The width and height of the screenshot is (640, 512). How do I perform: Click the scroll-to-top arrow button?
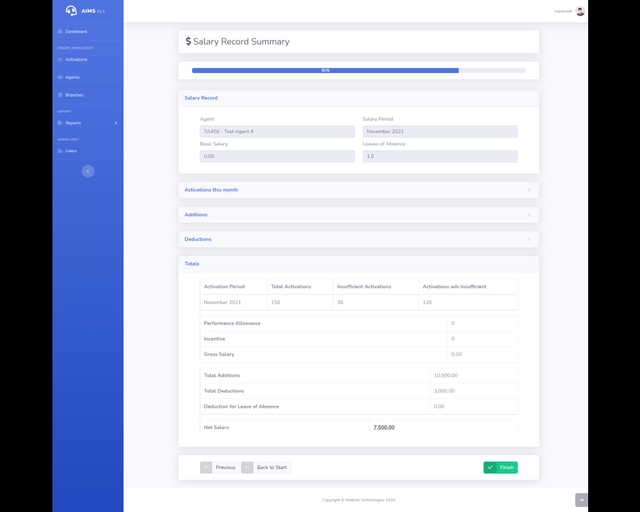pyautogui.click(x=581, y=500)
